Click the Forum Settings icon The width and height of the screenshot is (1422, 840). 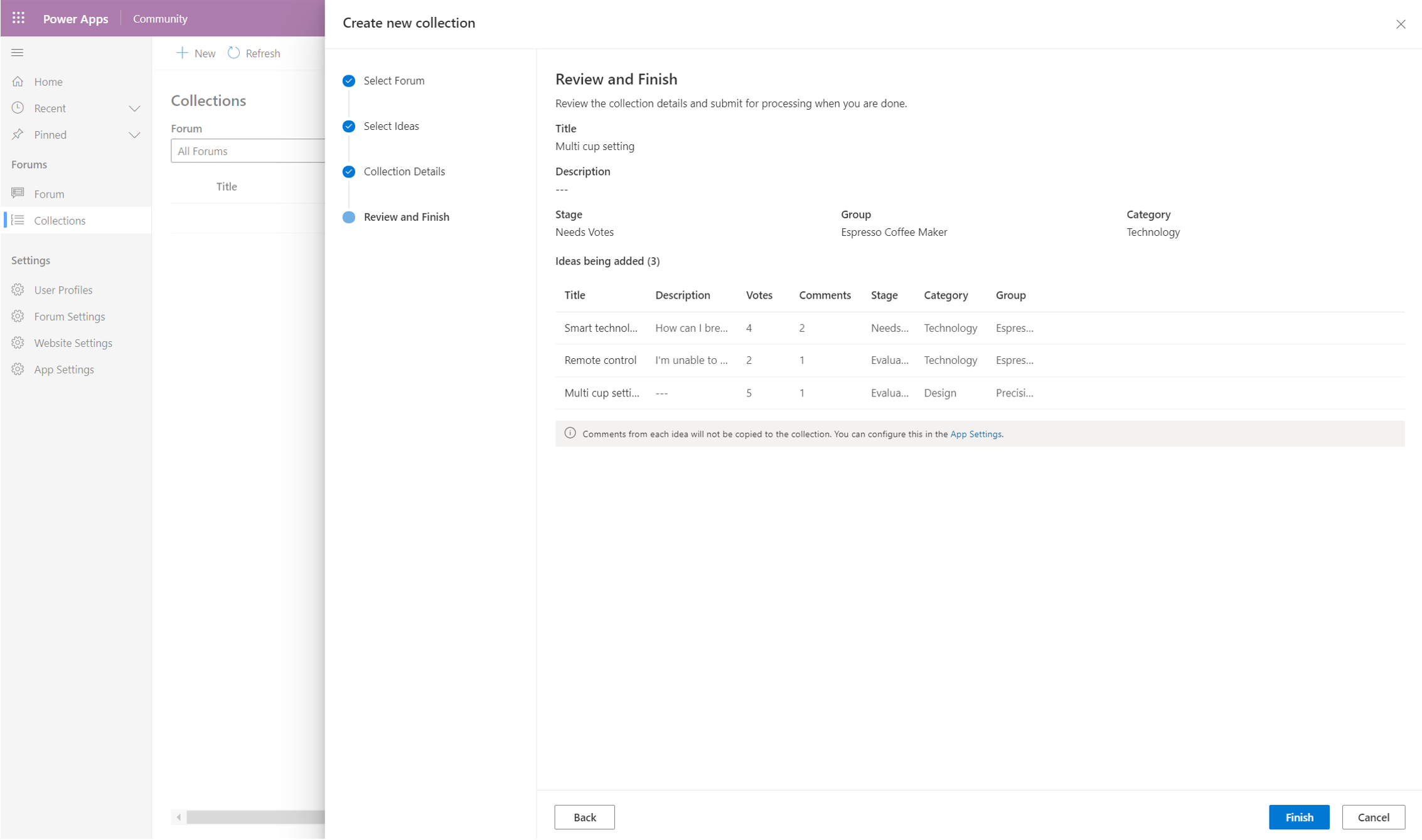pyautogui.click(x=17, y=316)
